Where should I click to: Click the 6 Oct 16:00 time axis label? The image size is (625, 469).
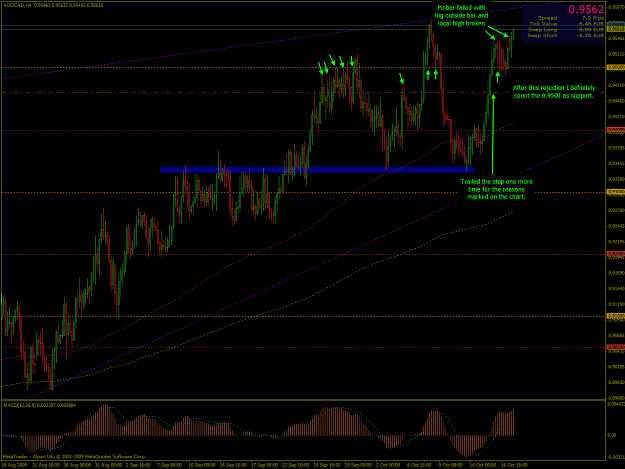[x=419, y=465]
